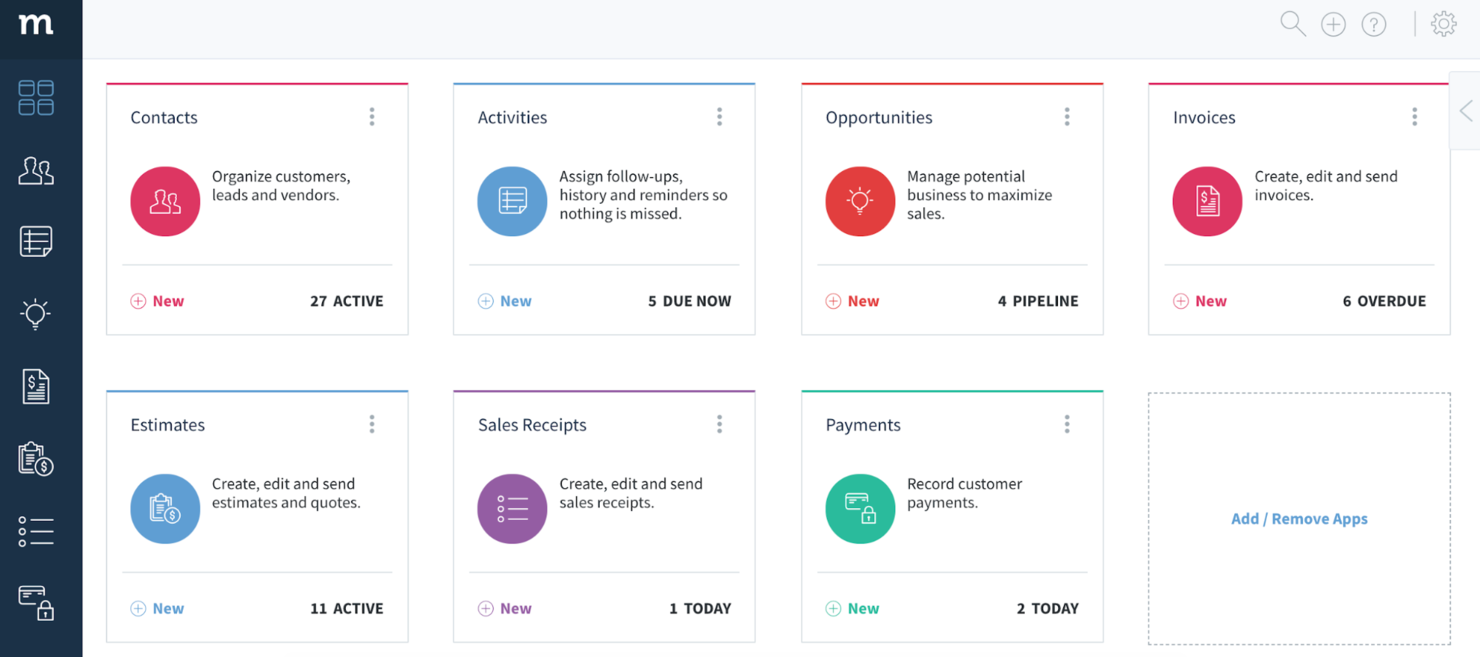Click the Payments lock icon in the sidebar
The width and height of the screenshot is (1480, 657).
tap(35, 604)
